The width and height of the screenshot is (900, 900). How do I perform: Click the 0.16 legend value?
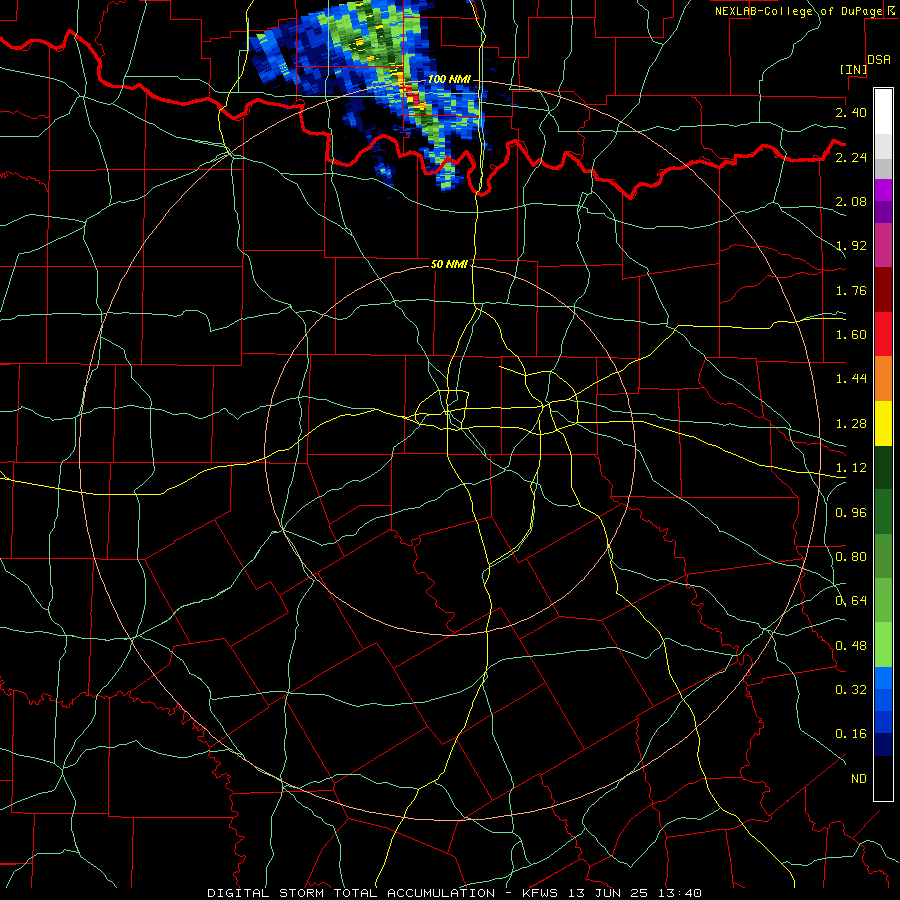(x=851, y=734)
